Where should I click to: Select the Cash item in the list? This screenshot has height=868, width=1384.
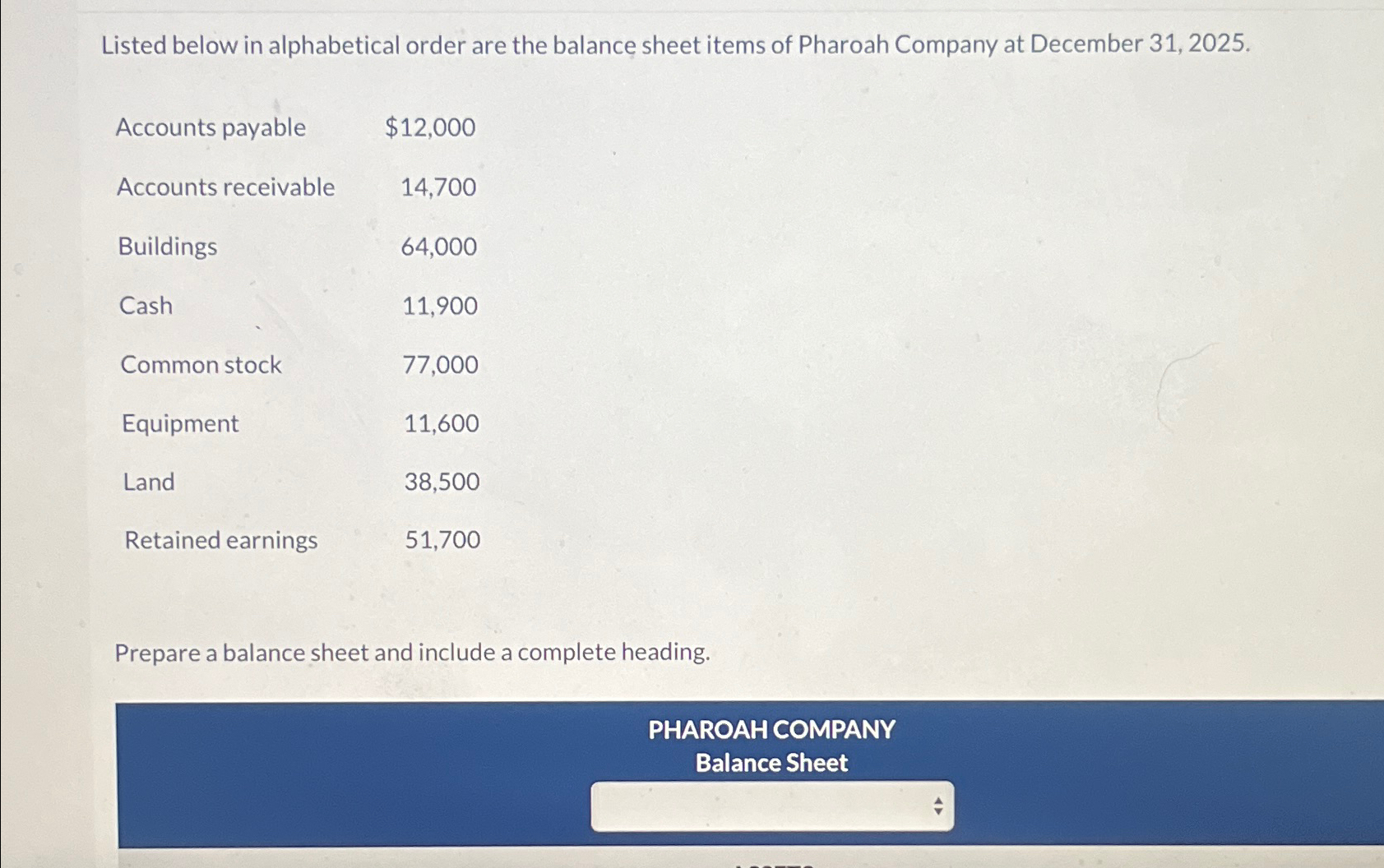[x=145, y=305]
